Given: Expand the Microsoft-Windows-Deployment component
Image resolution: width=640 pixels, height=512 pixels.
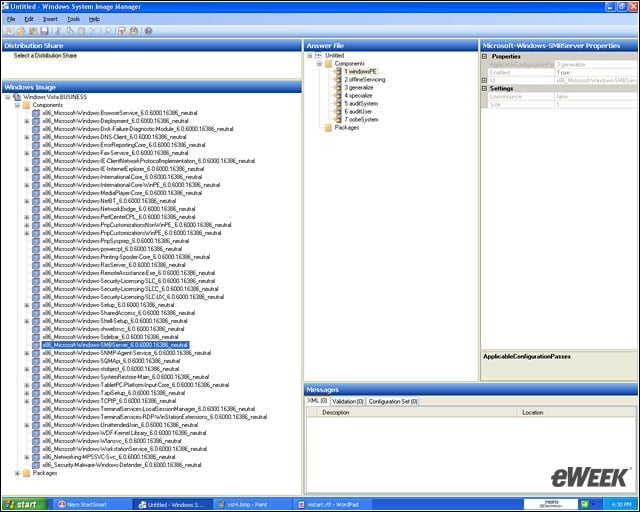Looking at the screenshot, I should (x=27, y=121).
